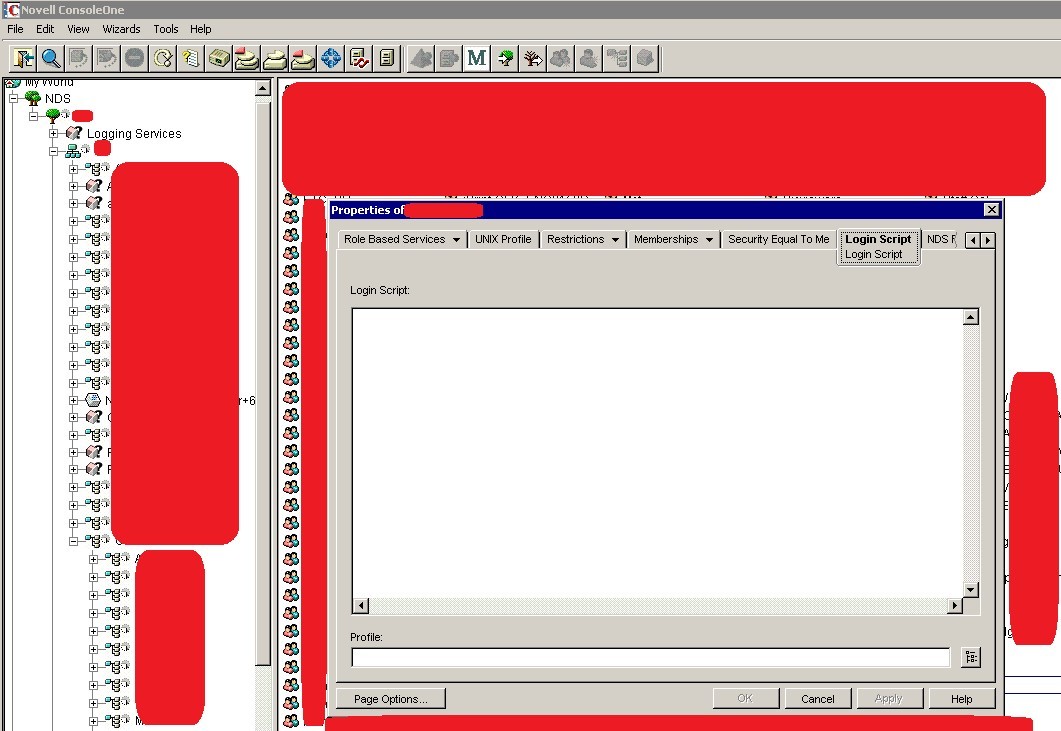Open the File menu
This screenshot has height=731, width=1061.
(15, 29)
